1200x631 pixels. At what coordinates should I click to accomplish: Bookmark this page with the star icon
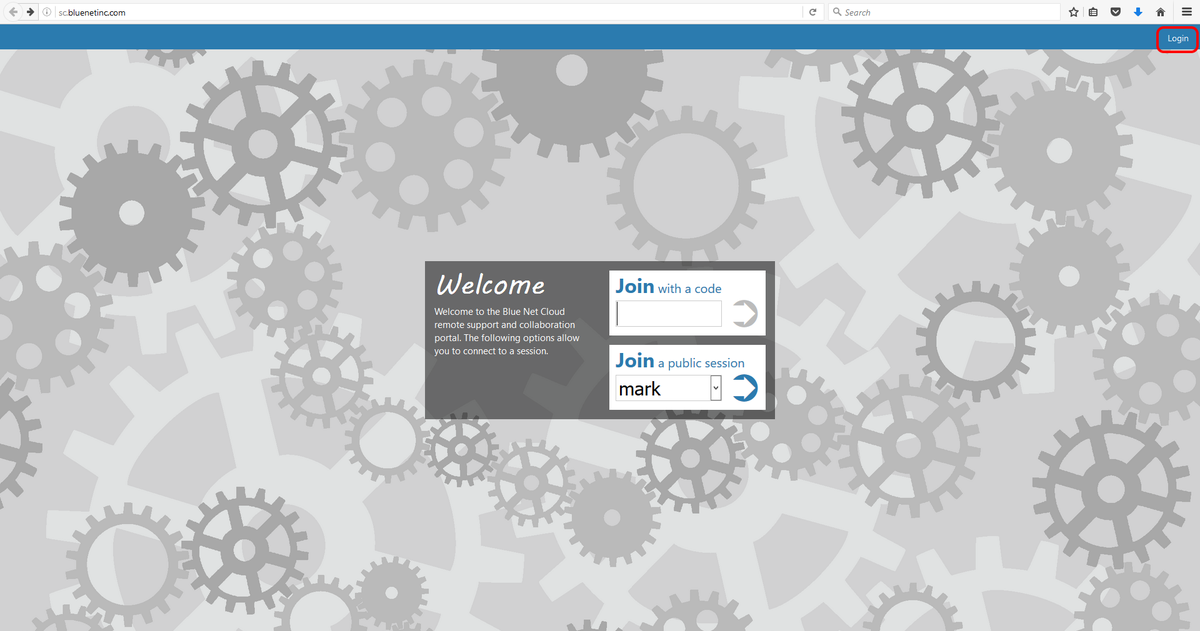pyautogui.click(x=1074, y=12)
